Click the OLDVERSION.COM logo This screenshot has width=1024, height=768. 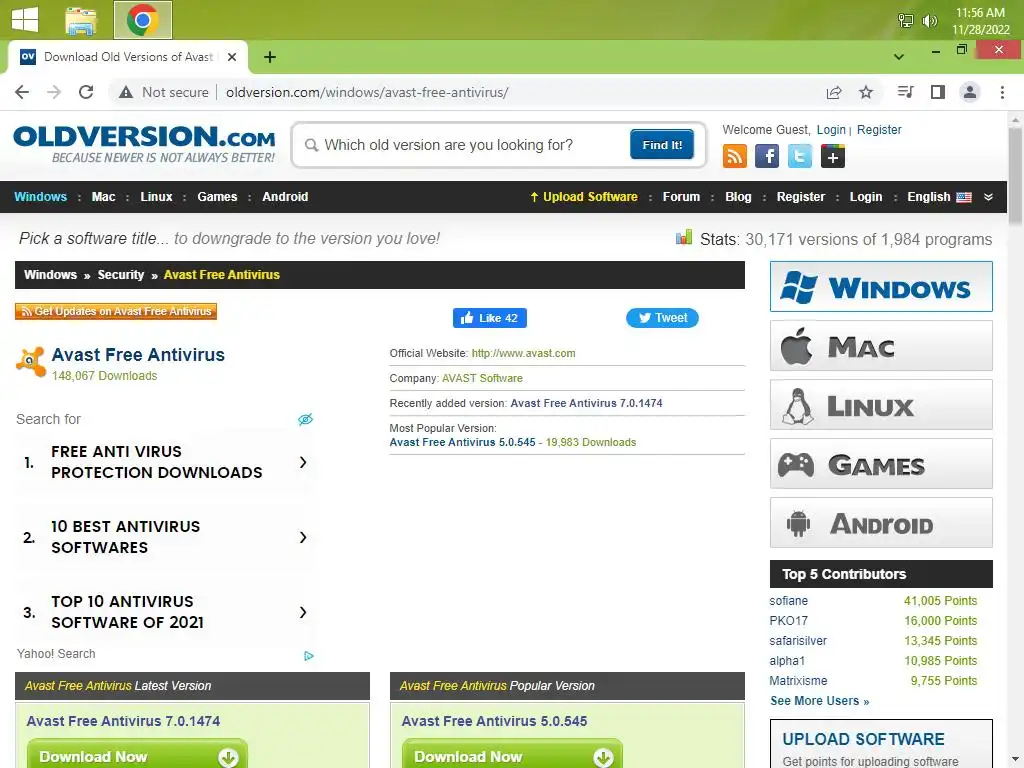pos(144,144)
